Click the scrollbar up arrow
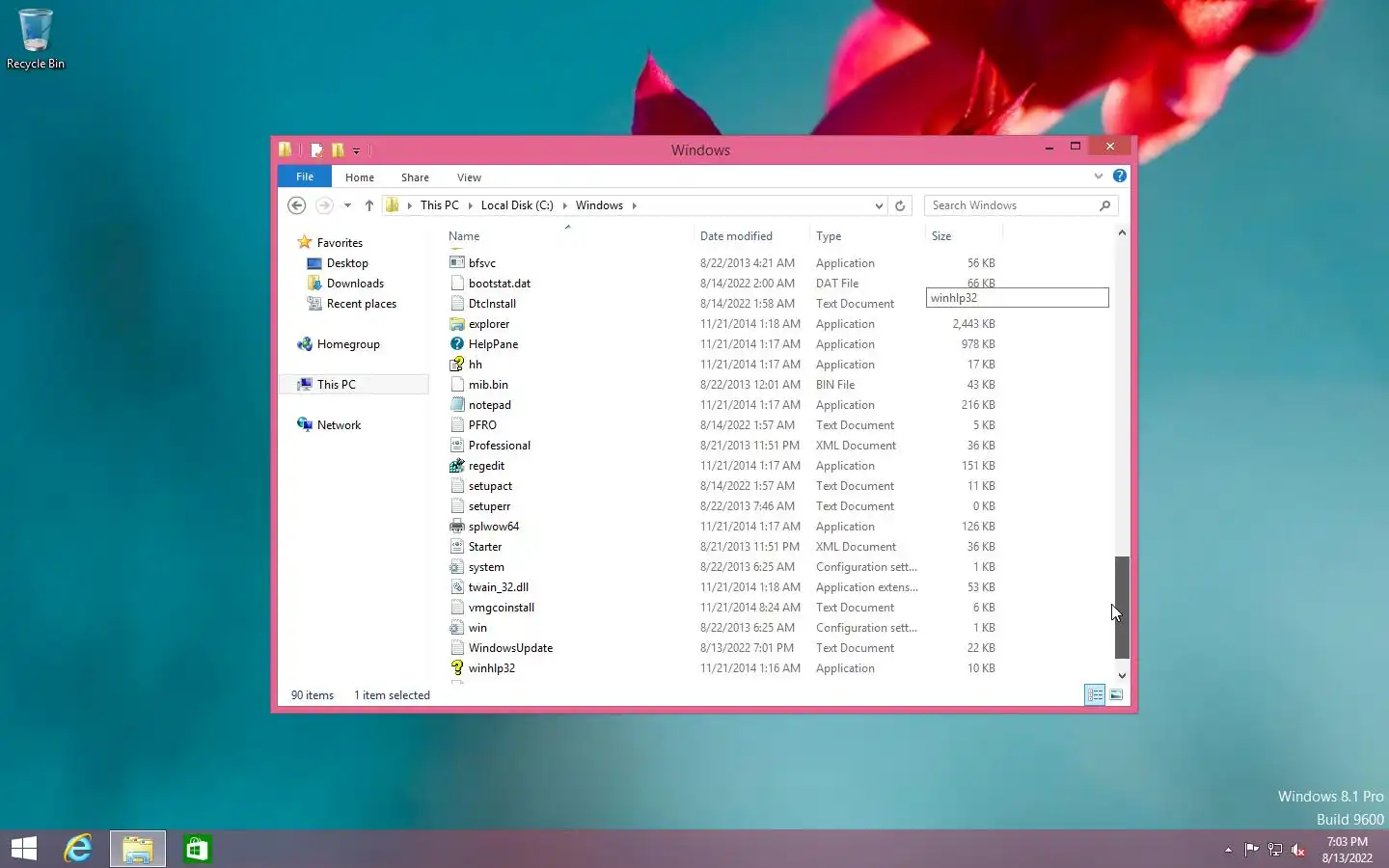1389x868 pixels. click(1122, 232)
